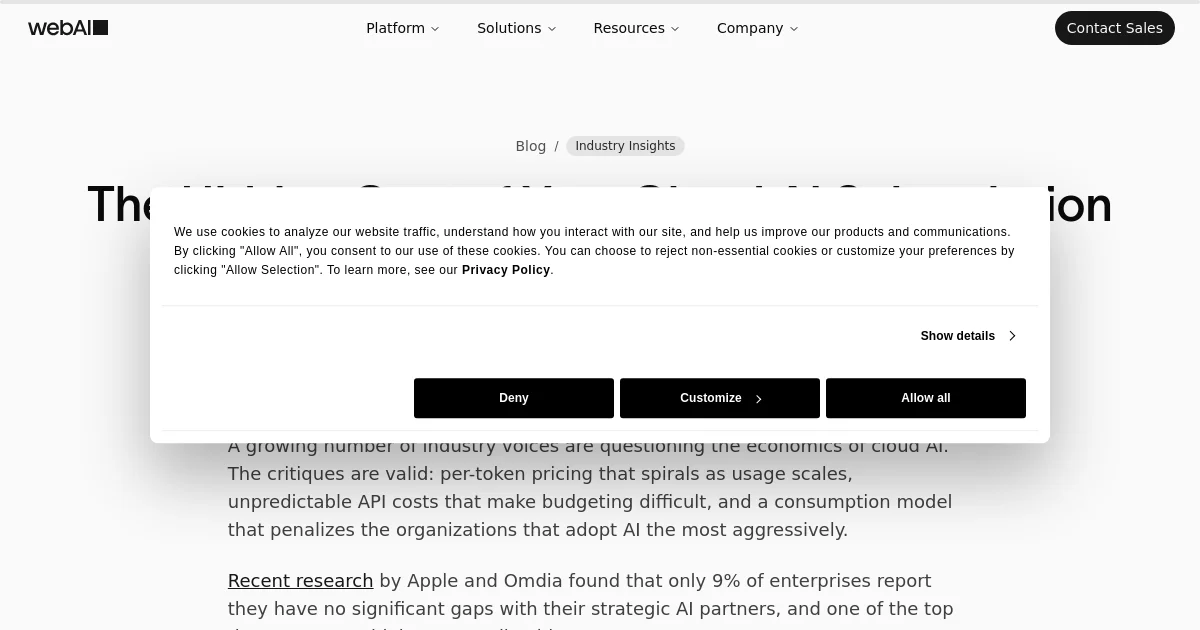Follow the Recent research link
The height and width of the screenshot is (630, 1200).
[x=300, y=581]
